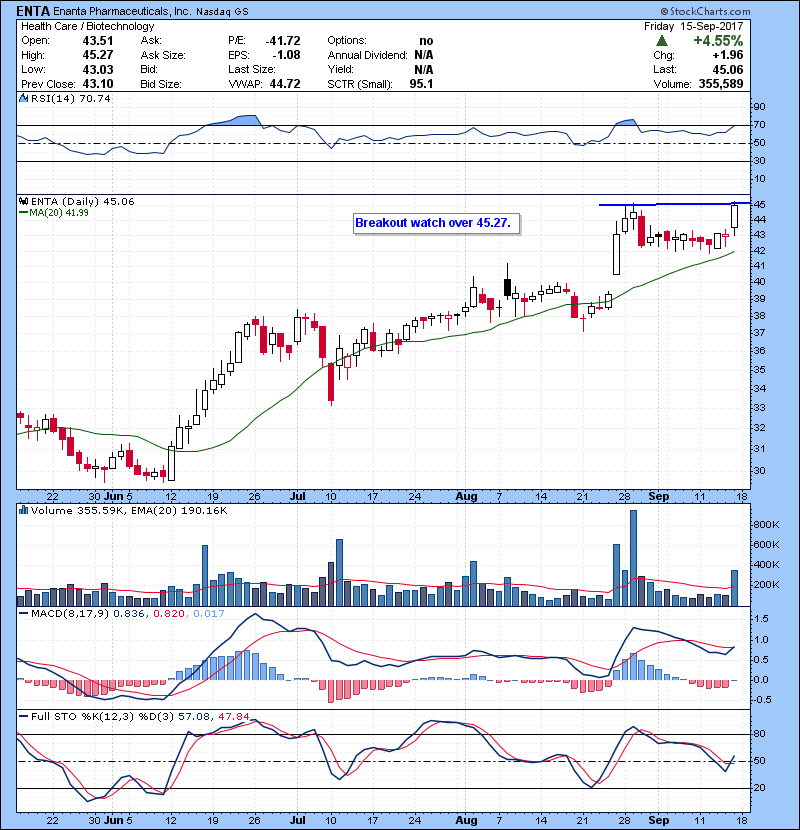Screen dimensions: 800x830
Task: Click the EPS value -1.08
Action: 286,55
